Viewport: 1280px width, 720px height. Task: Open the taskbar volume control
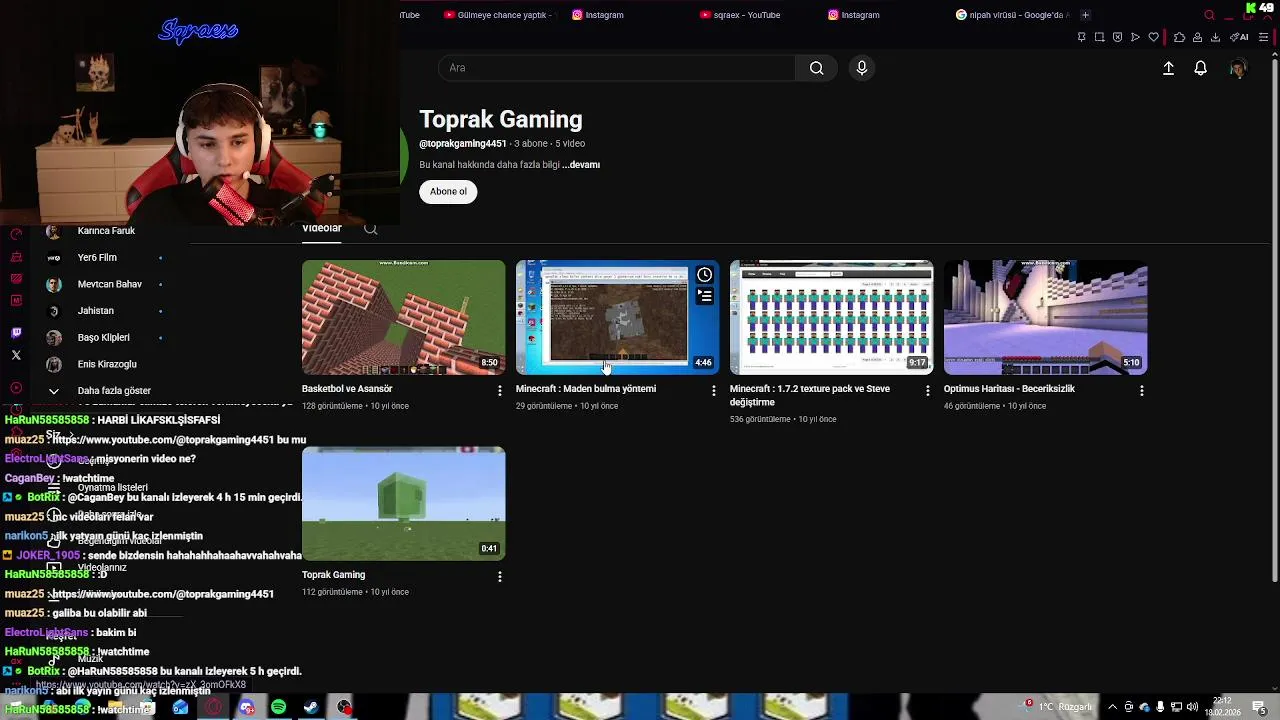(x=1192, y=707)
